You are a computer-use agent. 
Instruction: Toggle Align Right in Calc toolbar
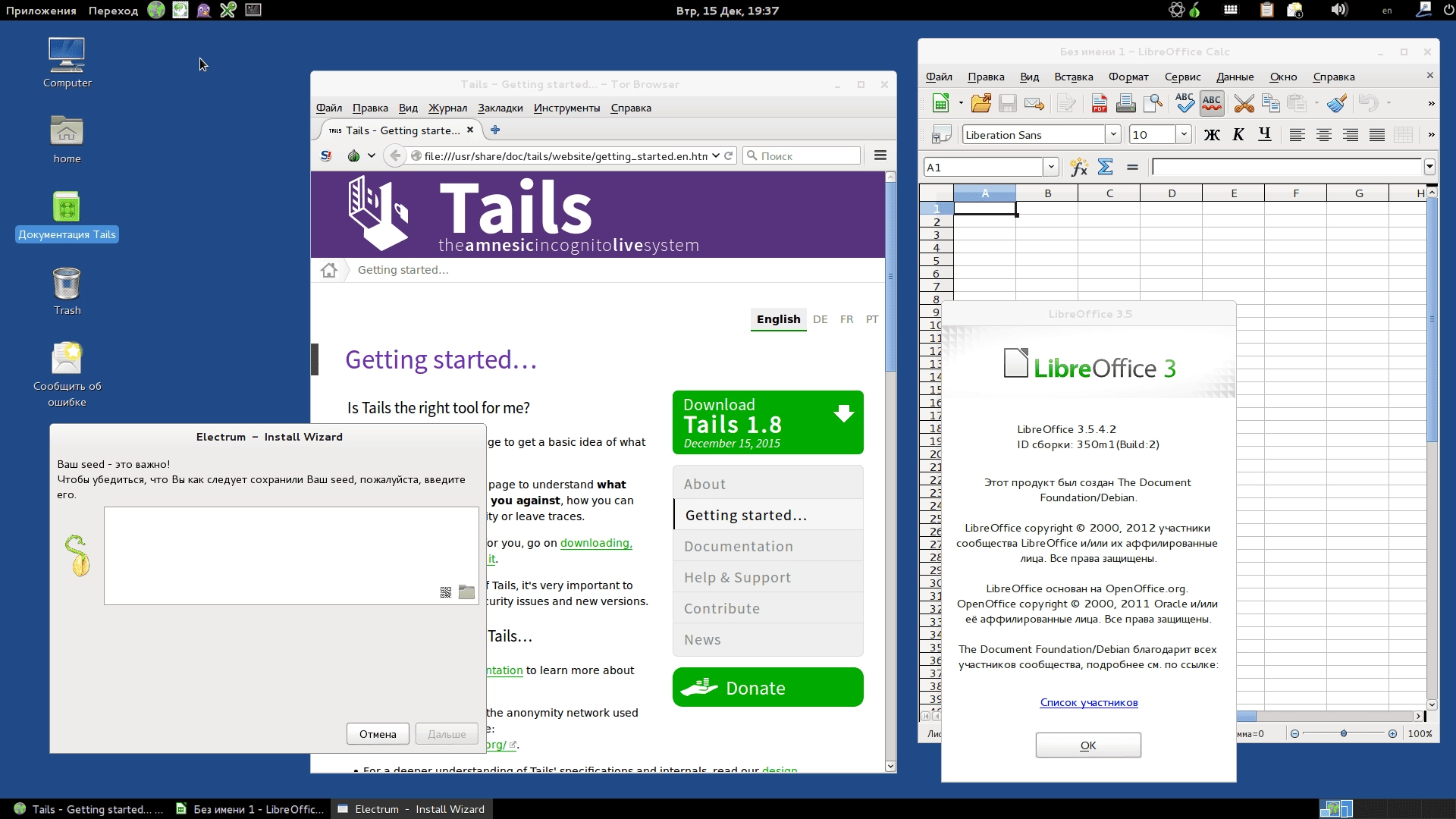pos(1351,135)
